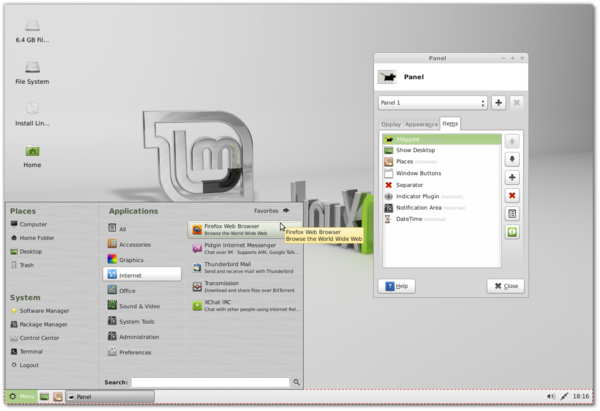The width and height of the screenshot is (600, 411).
Task: Select Window Buttons in the items list
Action: click(442, 173)
